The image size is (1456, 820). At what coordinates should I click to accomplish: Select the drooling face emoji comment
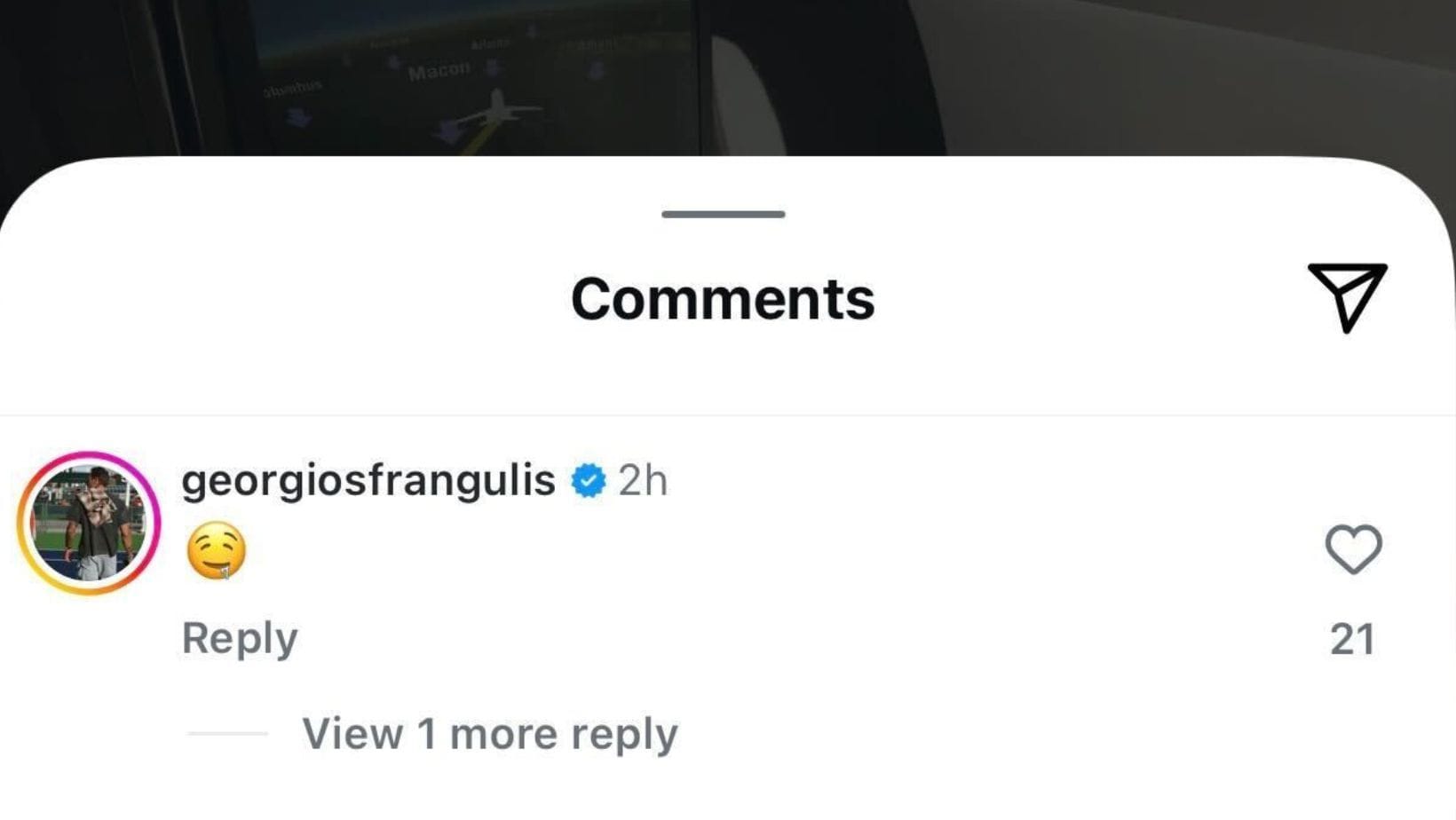(x=216, y=550)
